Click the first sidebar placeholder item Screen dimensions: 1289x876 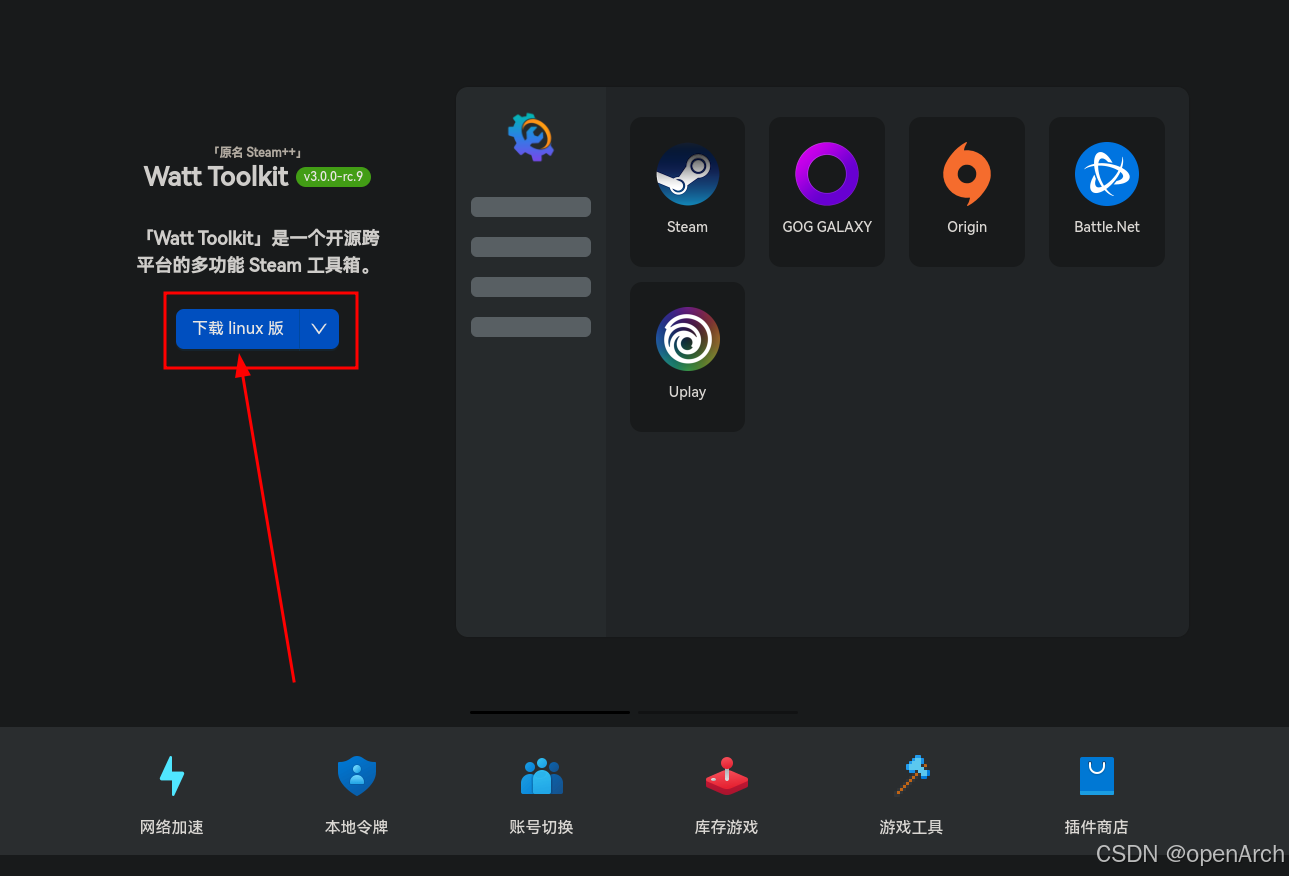(531, 207)
